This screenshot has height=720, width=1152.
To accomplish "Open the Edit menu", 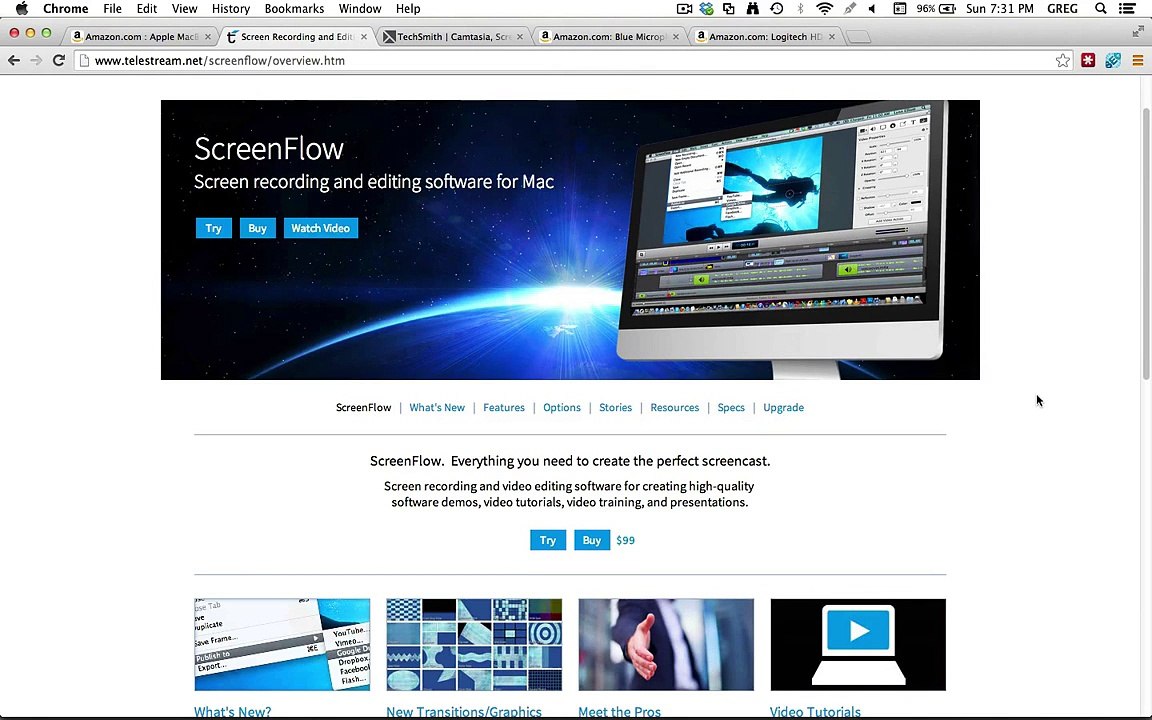I will (x=147, y=9).
